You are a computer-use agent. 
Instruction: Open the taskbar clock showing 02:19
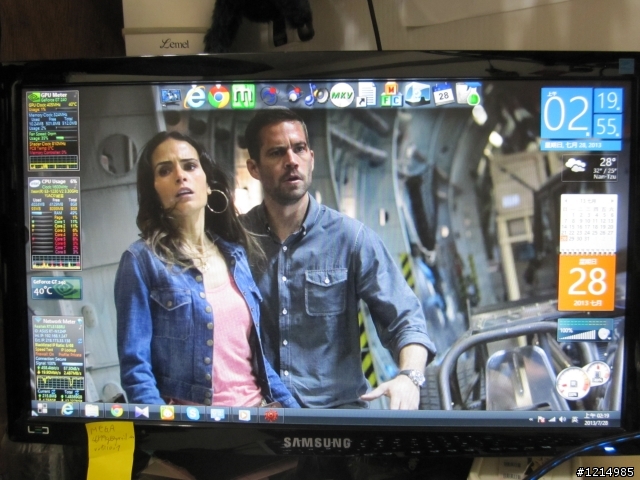tap(596, 419)
